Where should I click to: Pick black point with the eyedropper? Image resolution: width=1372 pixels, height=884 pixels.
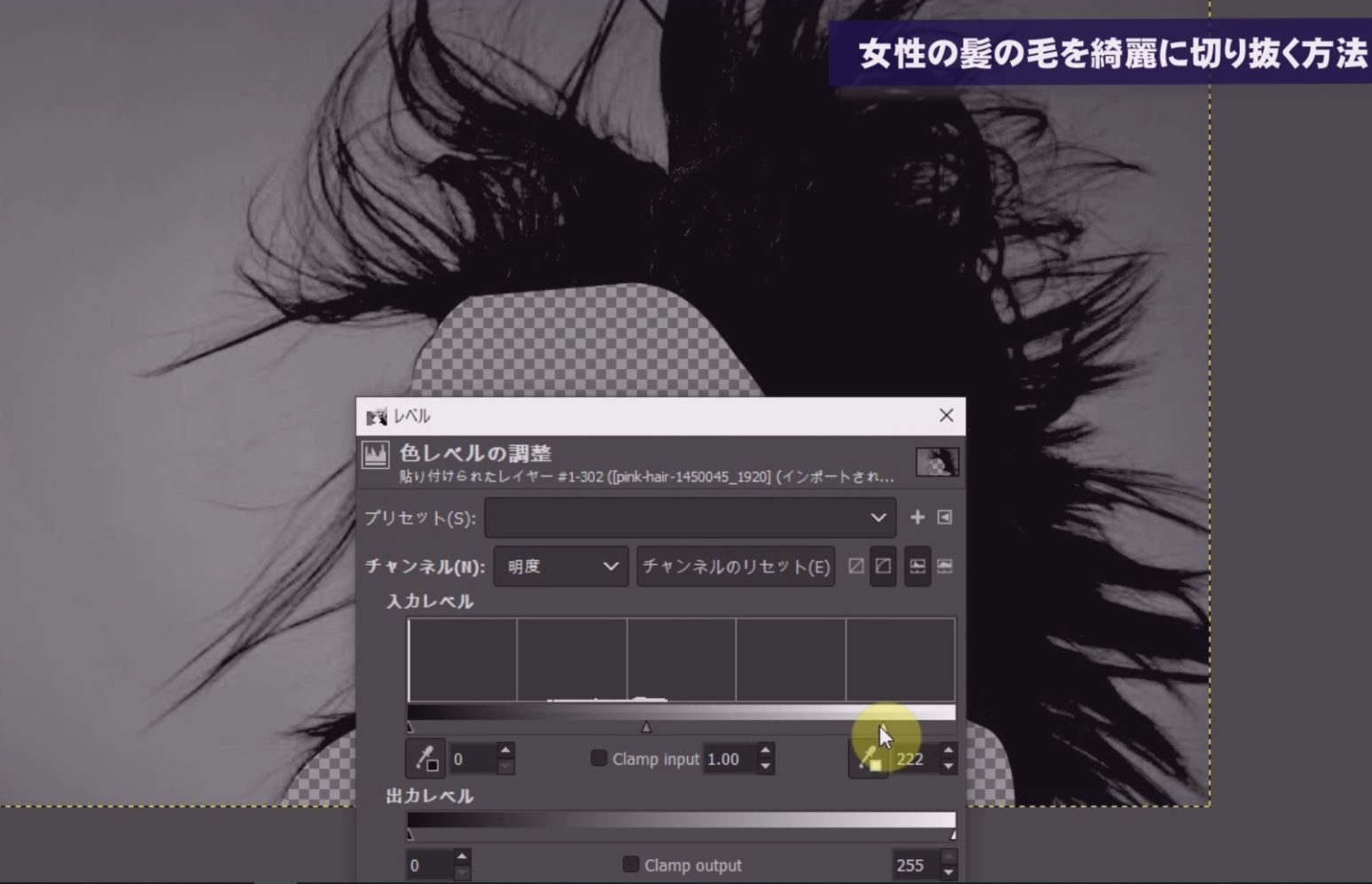coord(425,759)
